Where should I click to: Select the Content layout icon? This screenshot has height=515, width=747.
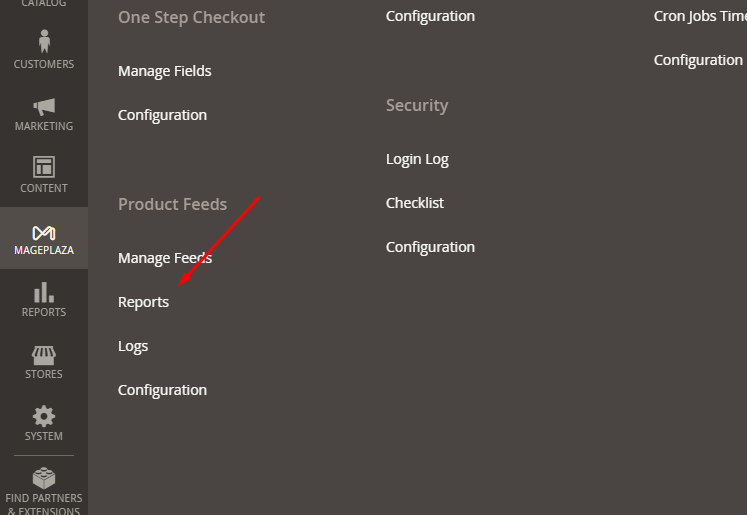pos(43,167)
